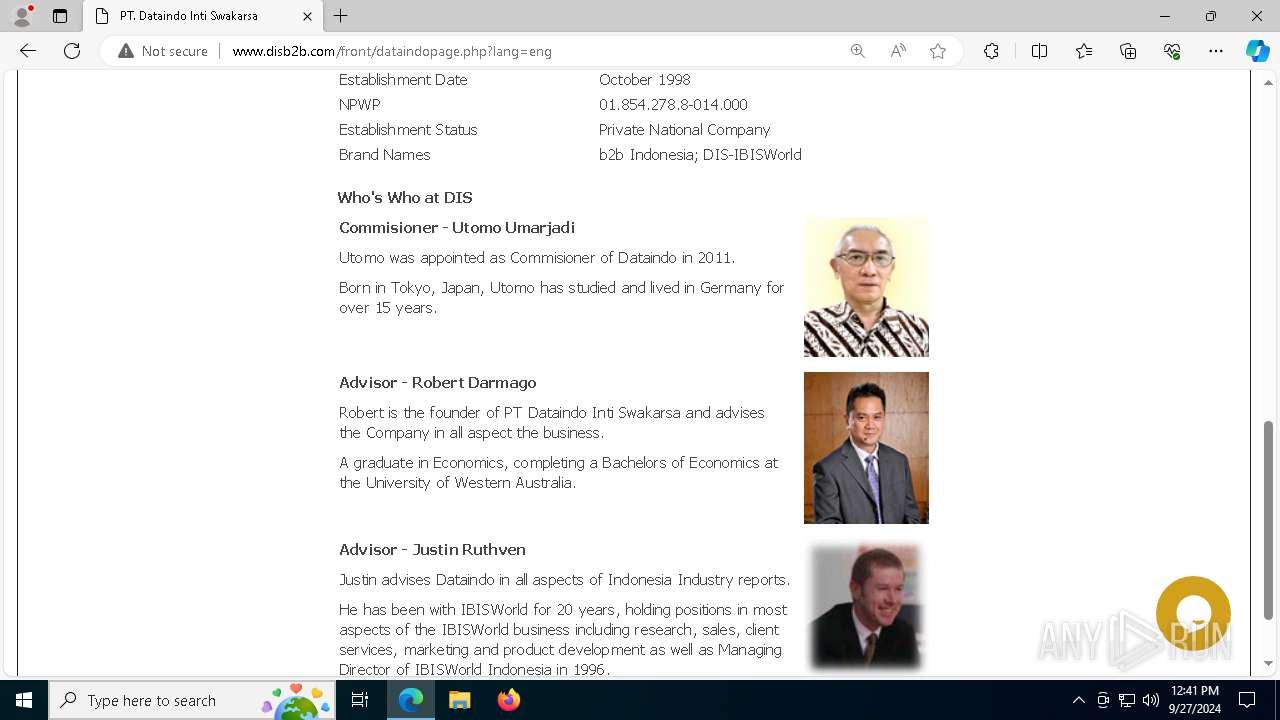This screenshot has width=1280, height=720.
Task: Open the volume speaker icon in tray
Action: pyautogui.click(x=1151, y=700)
